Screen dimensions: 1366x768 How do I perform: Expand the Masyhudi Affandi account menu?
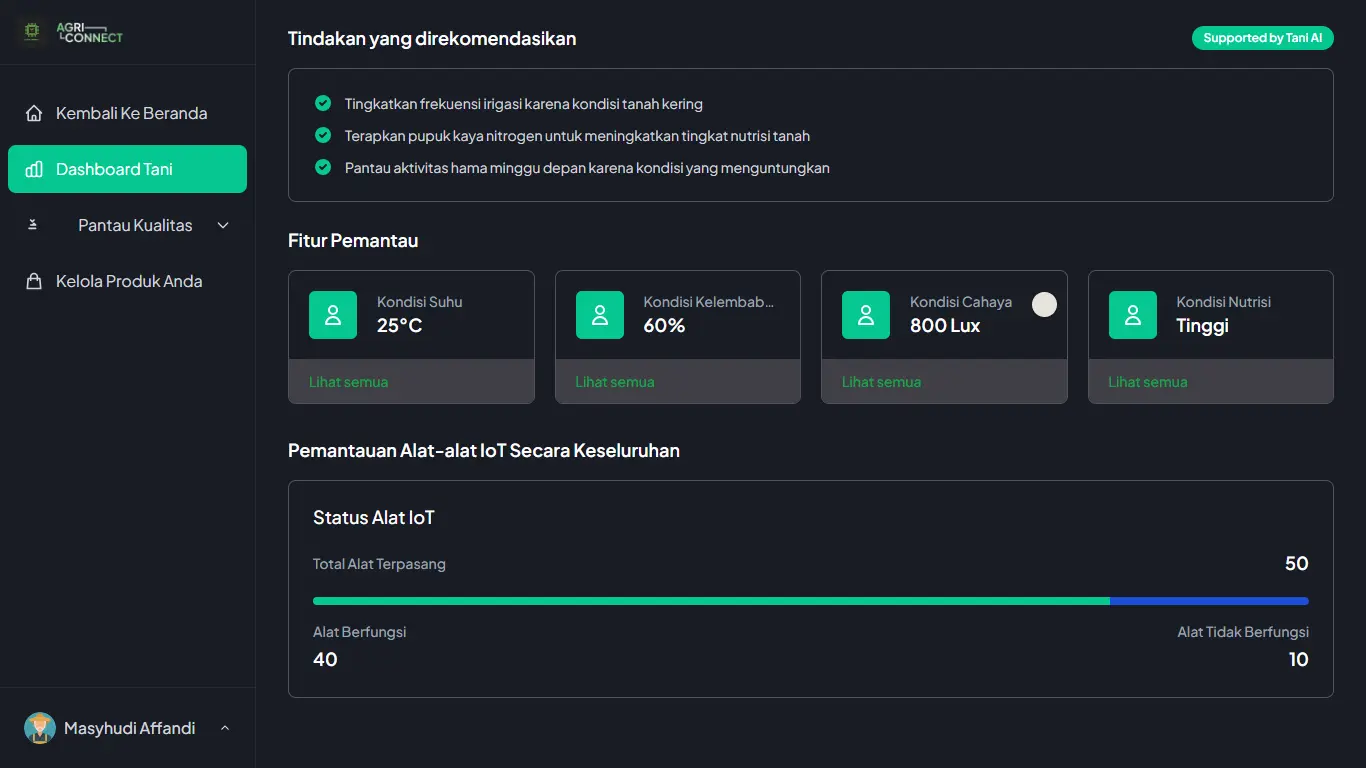[224, 728]
